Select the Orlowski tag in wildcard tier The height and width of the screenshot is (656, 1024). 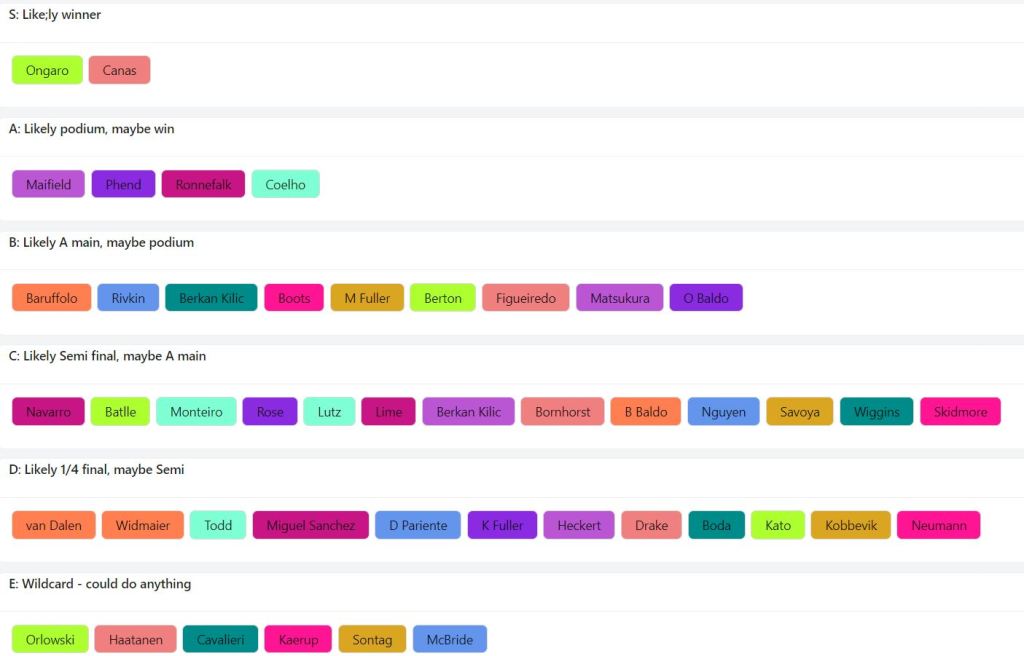coord(50,640)
